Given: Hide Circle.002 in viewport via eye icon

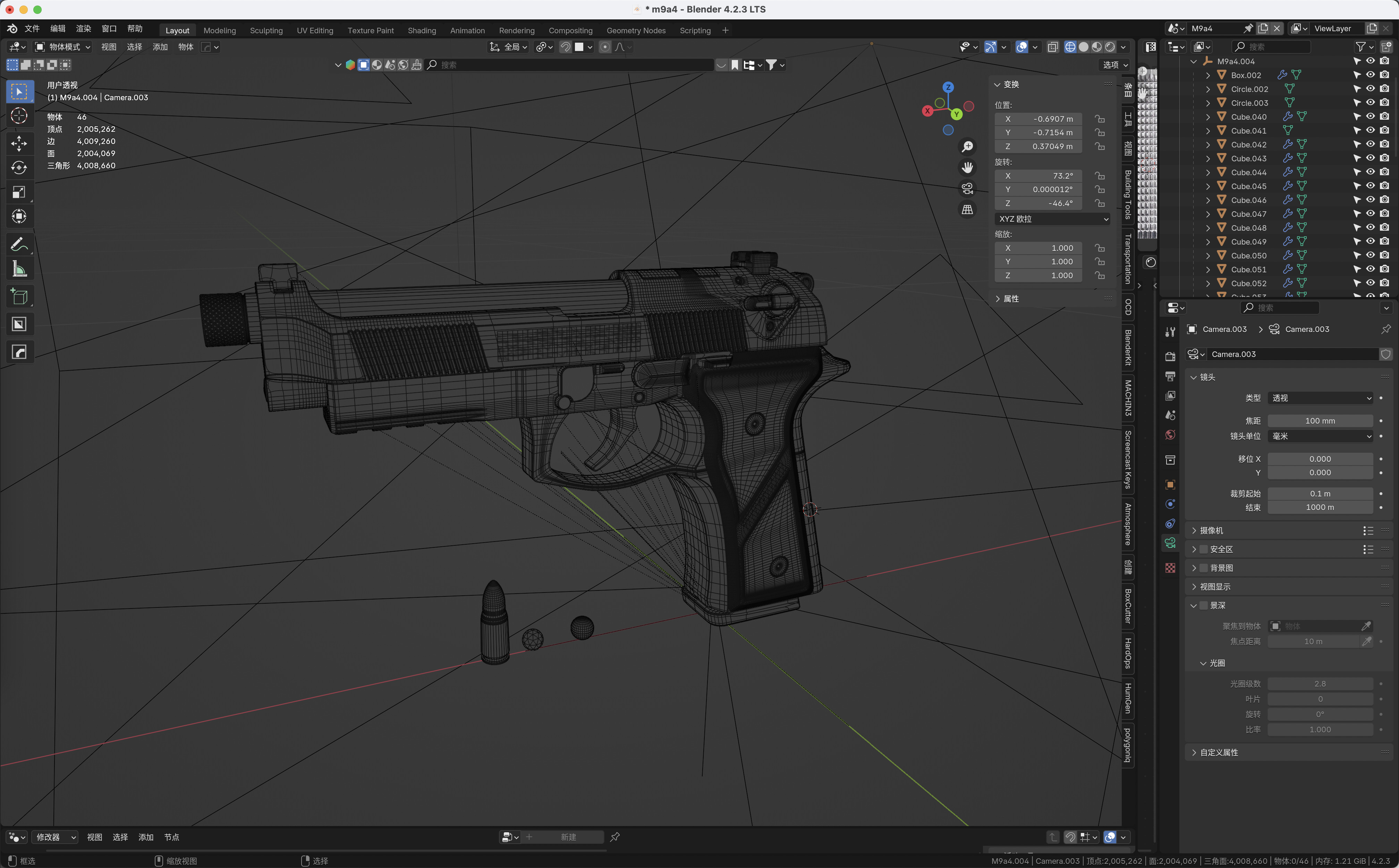Looking at the screenshot, I should coord(1370,88).
